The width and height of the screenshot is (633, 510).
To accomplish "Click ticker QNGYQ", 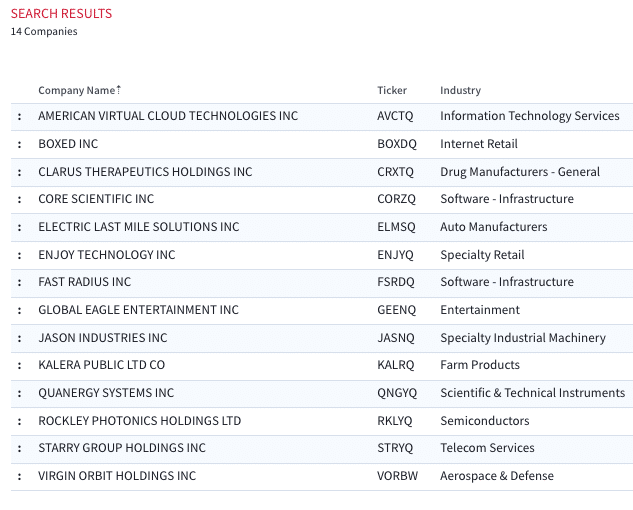I will coord(397,392).
